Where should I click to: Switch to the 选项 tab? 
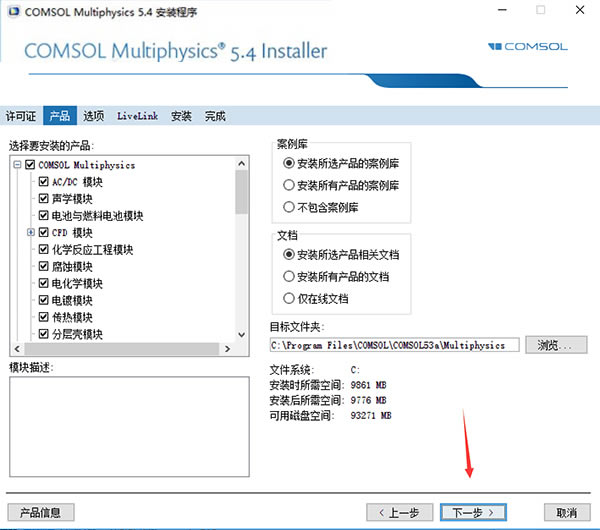pos(93,116)
